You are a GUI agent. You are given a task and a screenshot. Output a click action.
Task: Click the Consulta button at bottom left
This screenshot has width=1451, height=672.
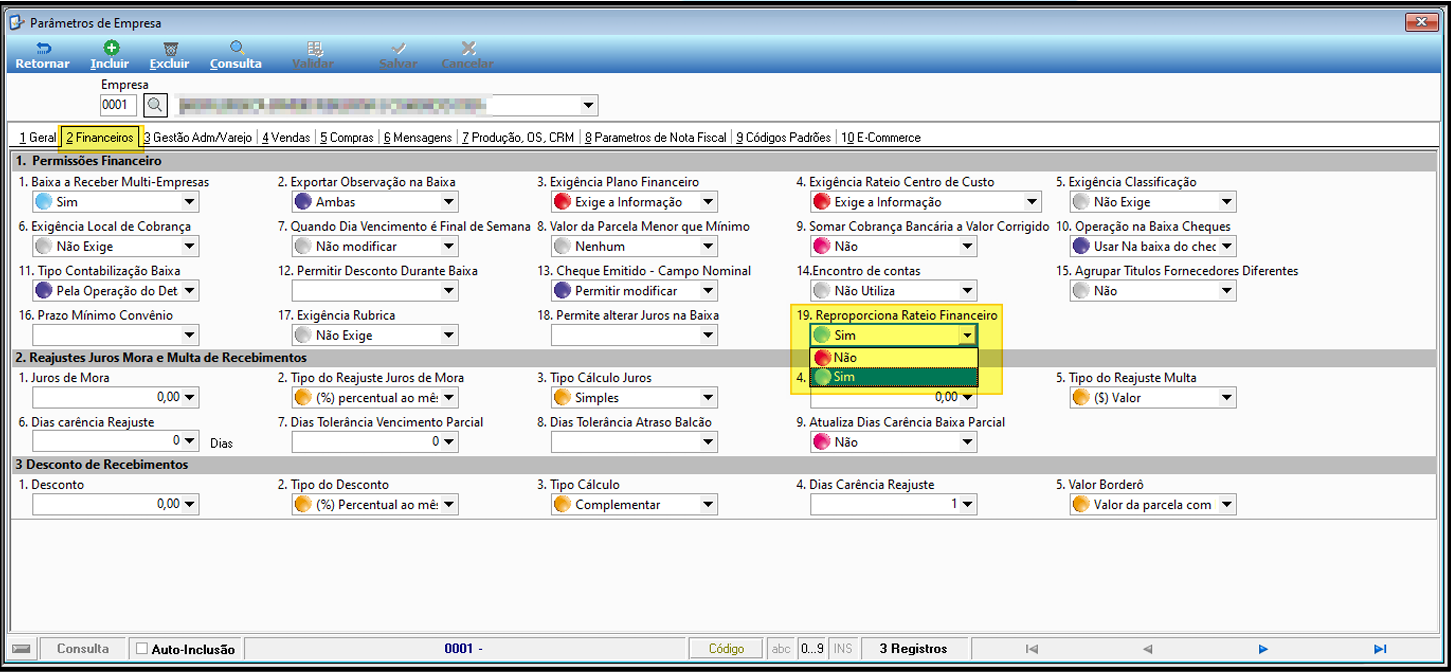pyautogui.click(x=83, y=649)
